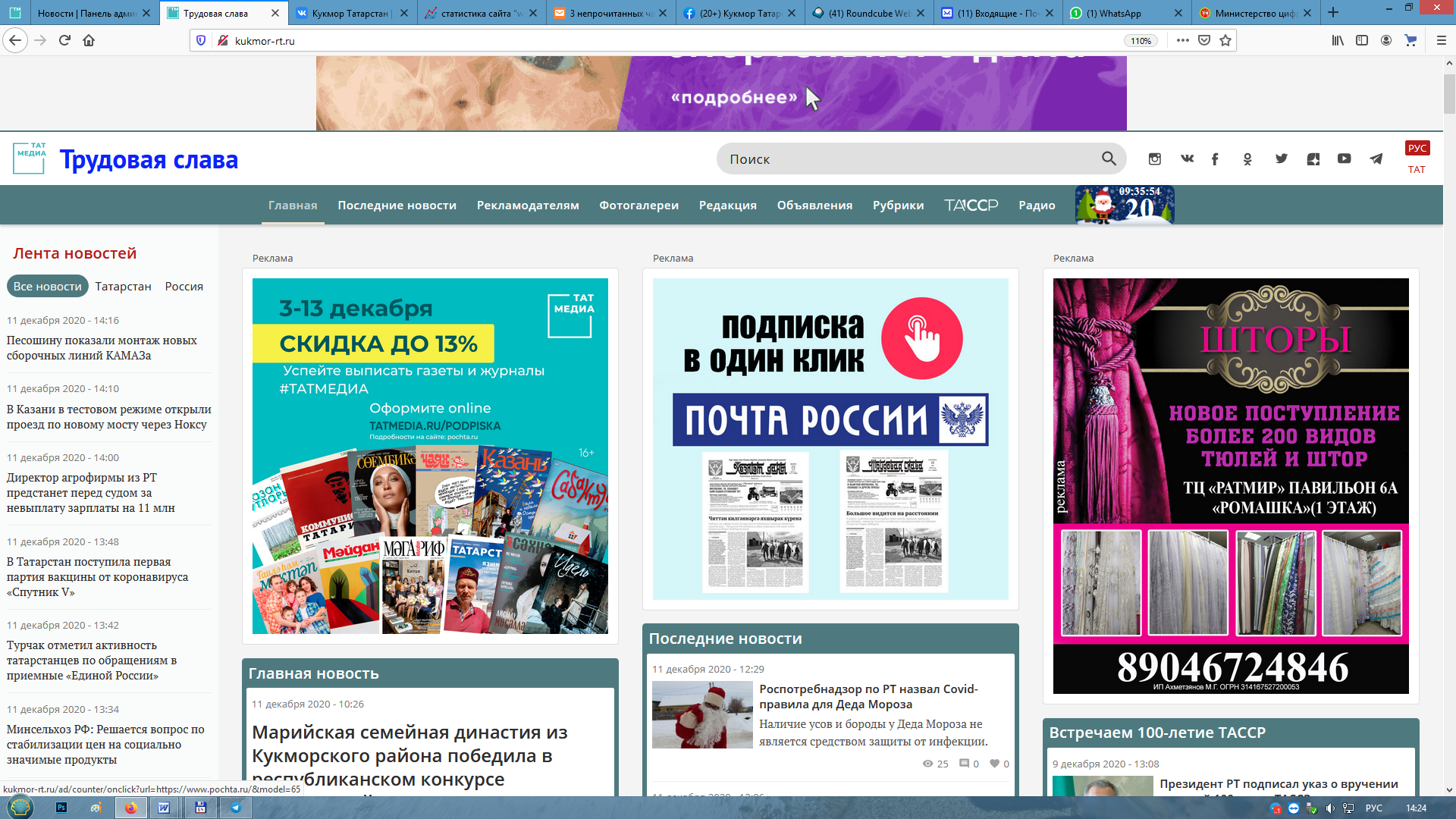Open main news 'Марийская семейная династия' headline
Image resolution: width=1456 pixels, height=819 pixels.
coord(409,755)
